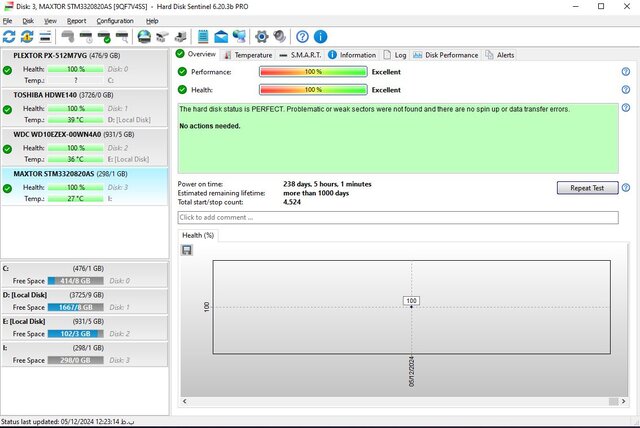Open configuration gear icon in toolbar

click(x=262, y=37)
